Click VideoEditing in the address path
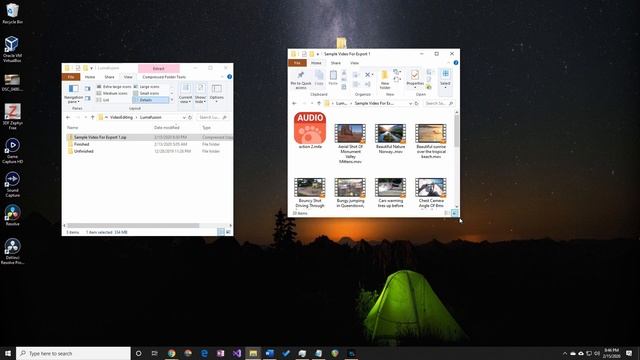Image resolution: width=640 pixels, height=360 pixels. (121, 117)
